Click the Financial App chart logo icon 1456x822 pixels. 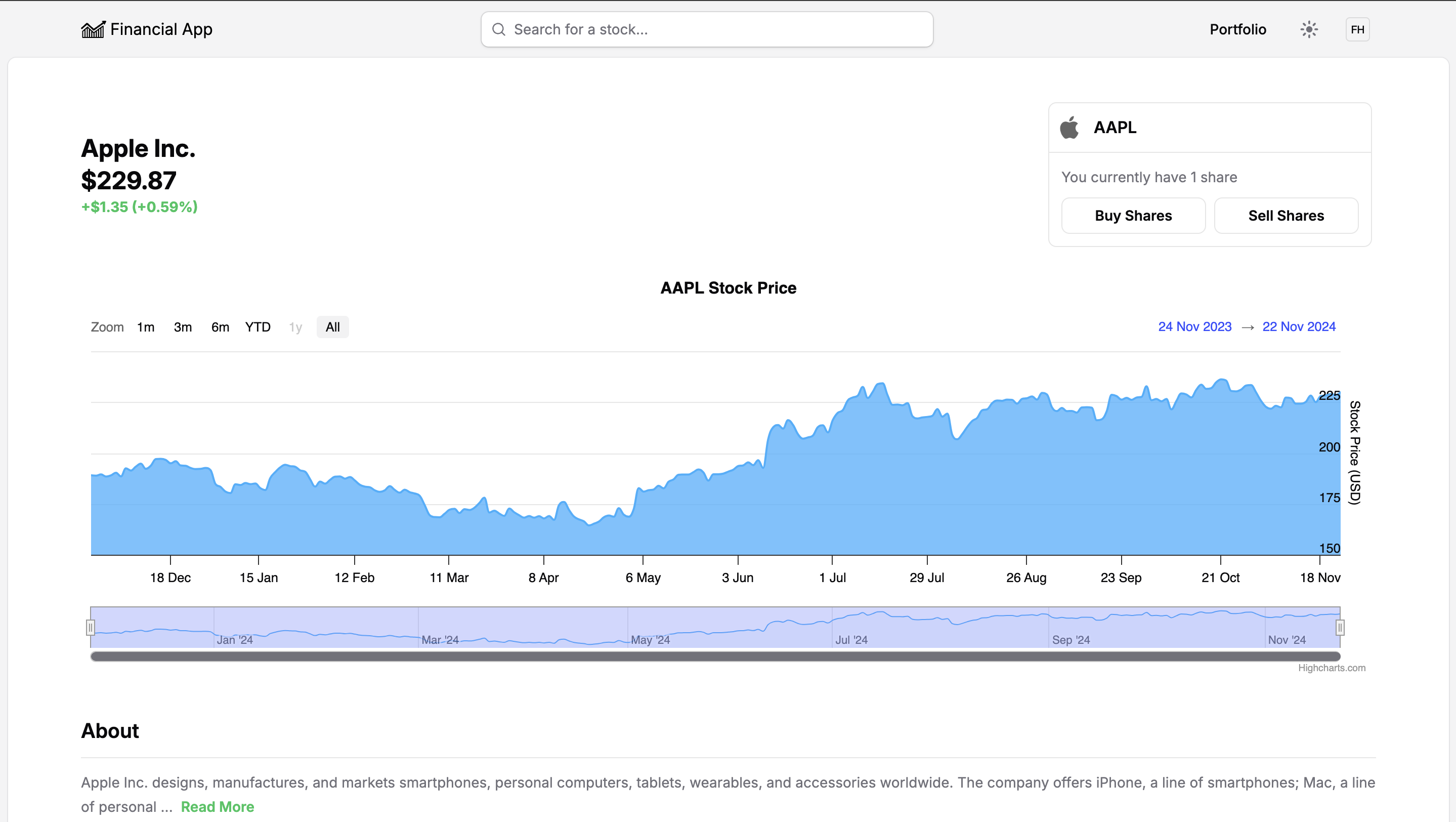[x=93, y=29]
